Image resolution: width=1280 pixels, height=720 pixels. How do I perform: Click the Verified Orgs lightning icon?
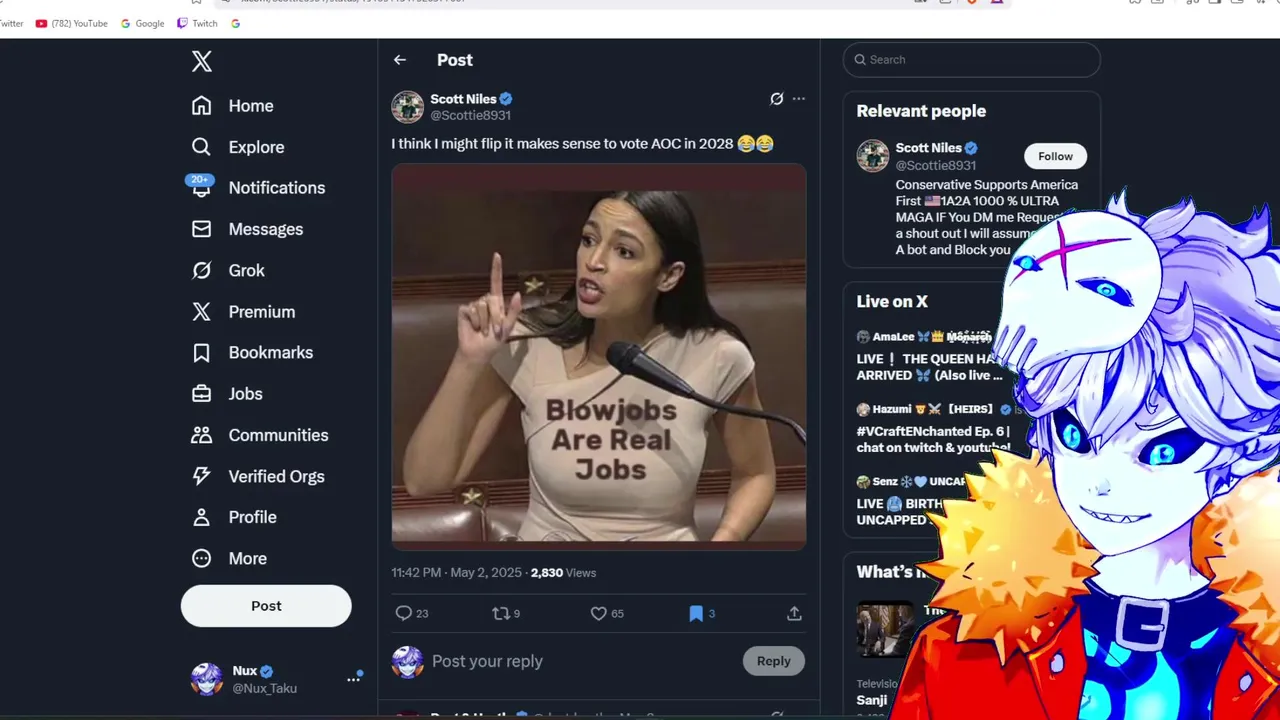202,476
